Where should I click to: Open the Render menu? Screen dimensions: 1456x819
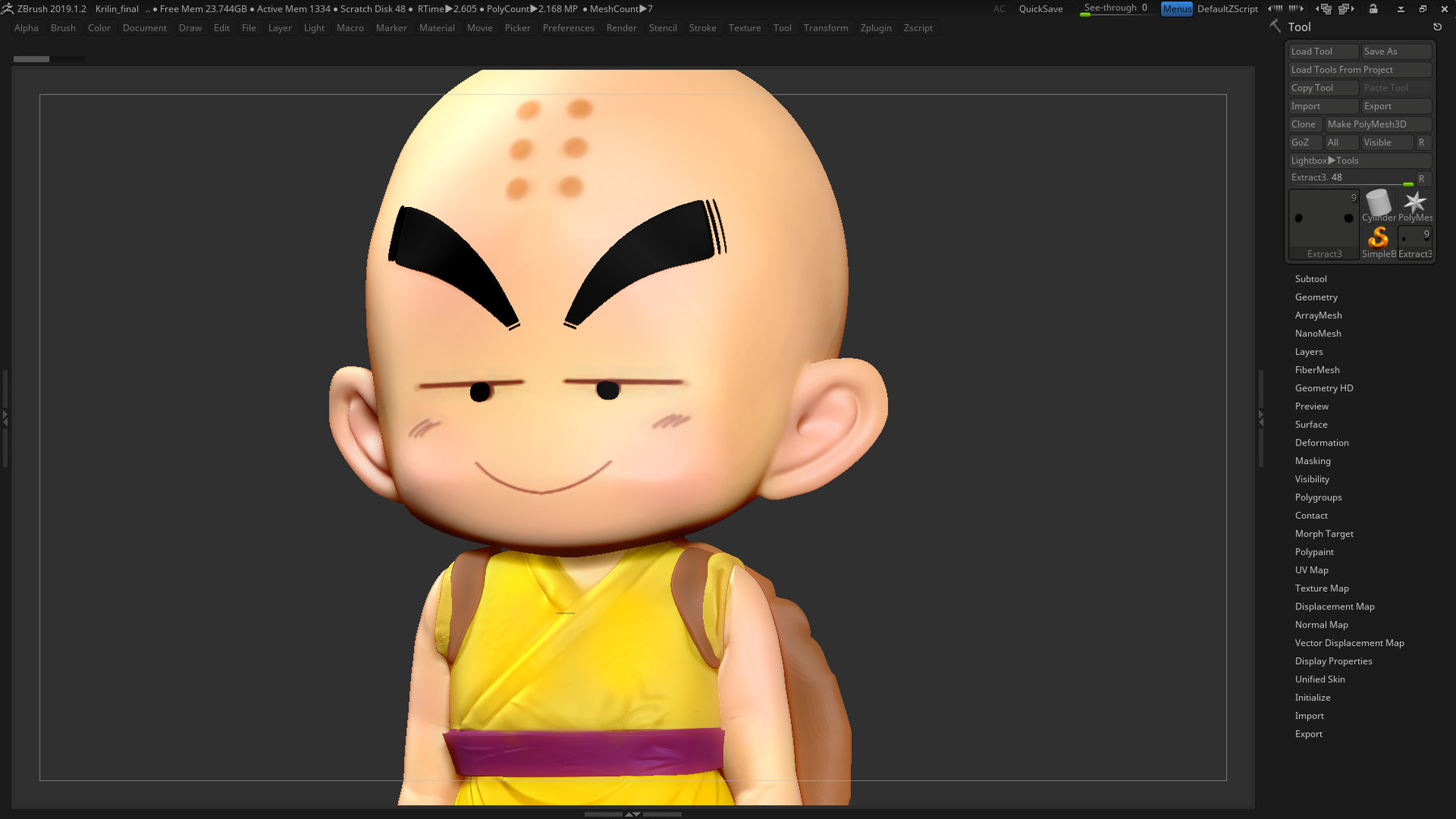[x=621, y=27]
